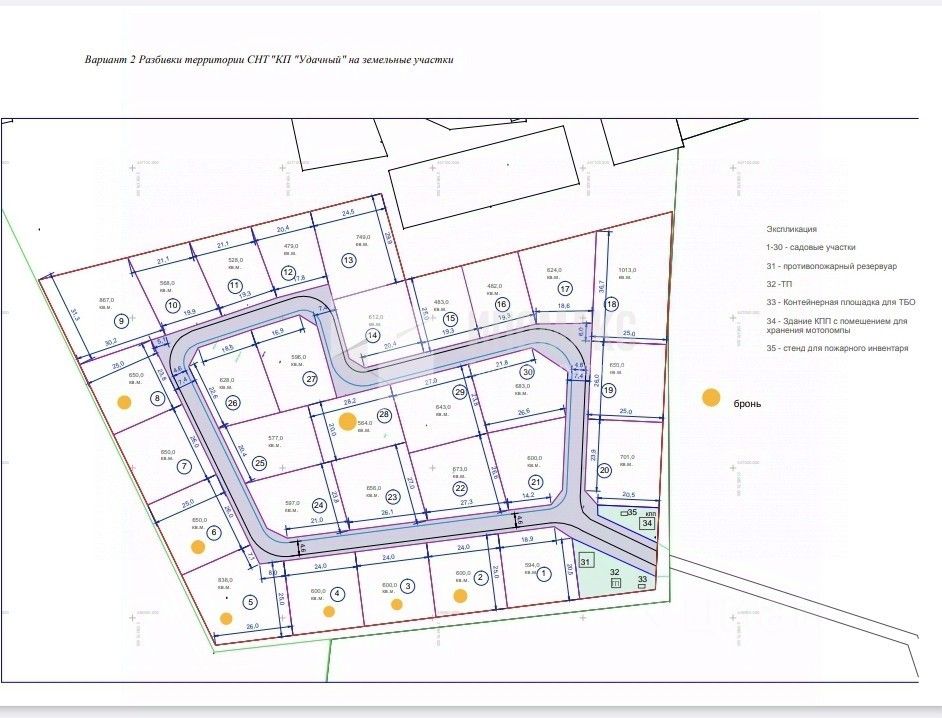Click the circled plot number 20
The width and height of the screenshot is (942, 718).
(604, 470)
